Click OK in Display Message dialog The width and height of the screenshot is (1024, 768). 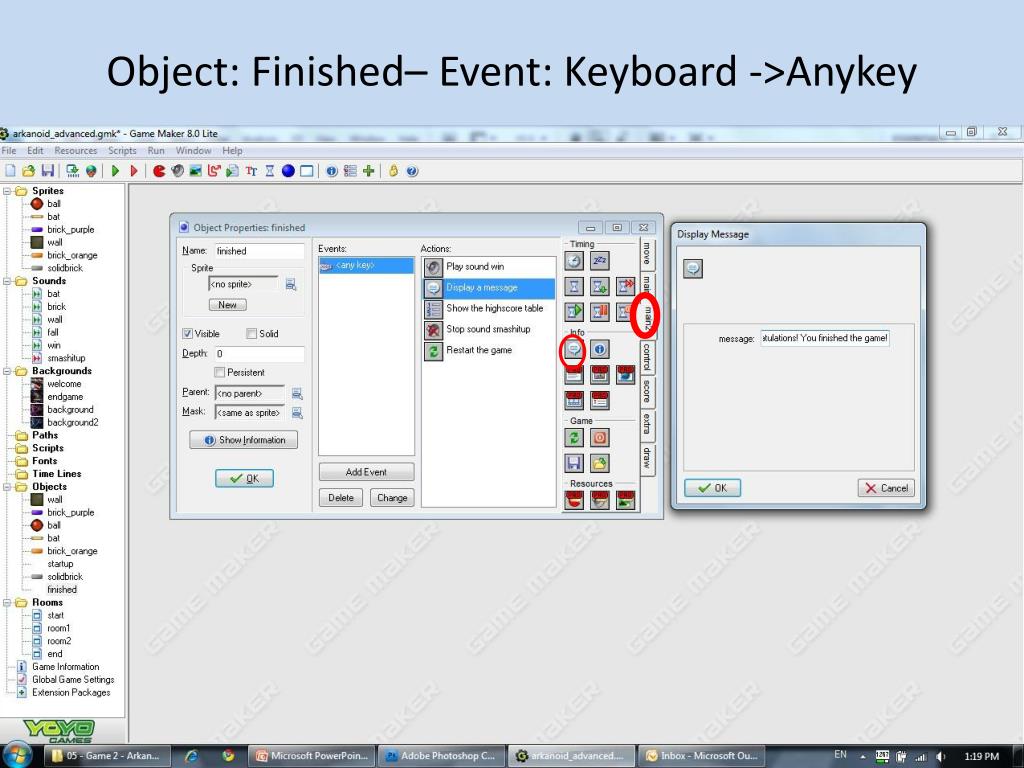712,488
